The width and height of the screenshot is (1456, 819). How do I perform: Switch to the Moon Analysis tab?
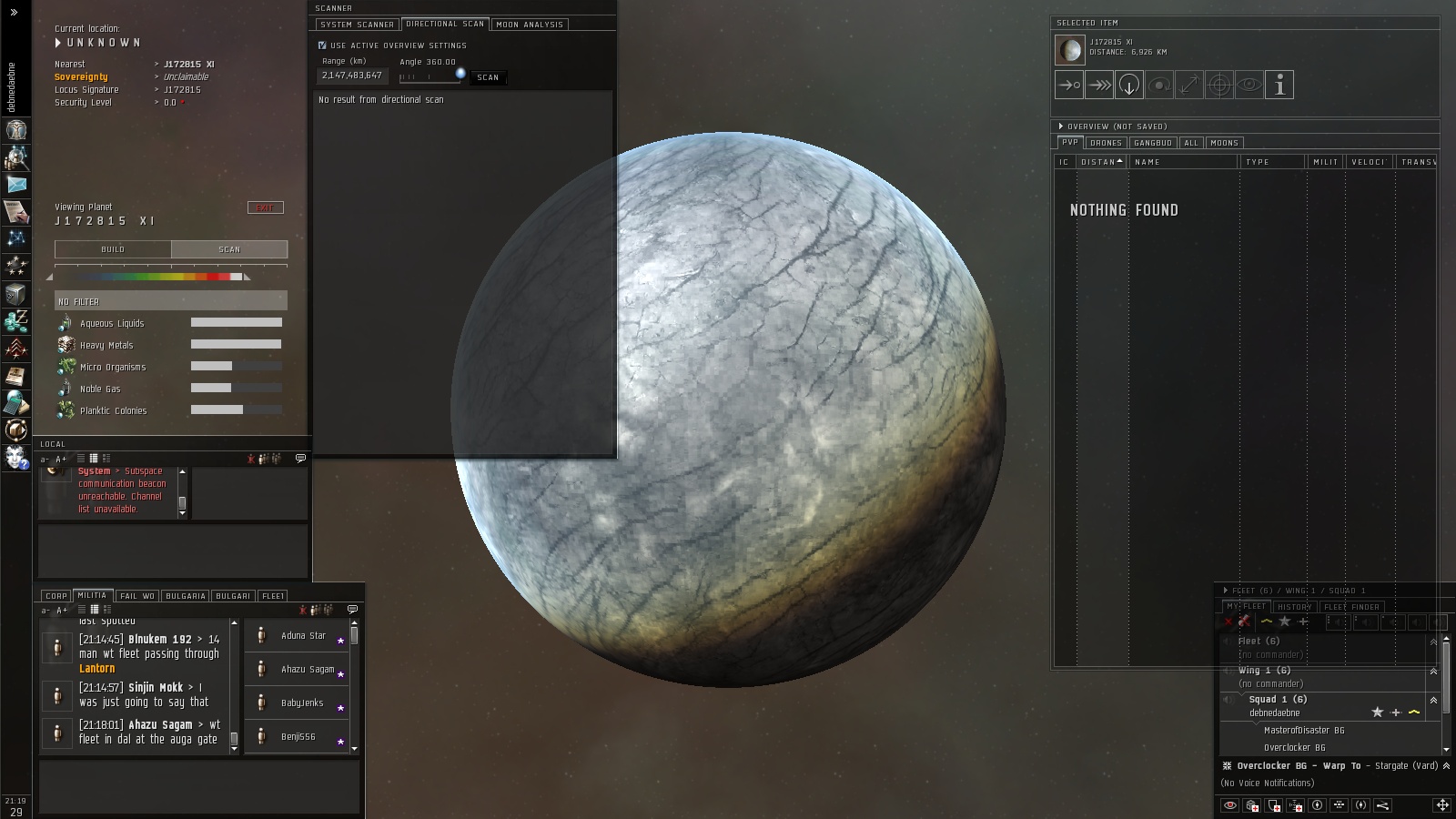pyautogui.click(x=530, y=25)
